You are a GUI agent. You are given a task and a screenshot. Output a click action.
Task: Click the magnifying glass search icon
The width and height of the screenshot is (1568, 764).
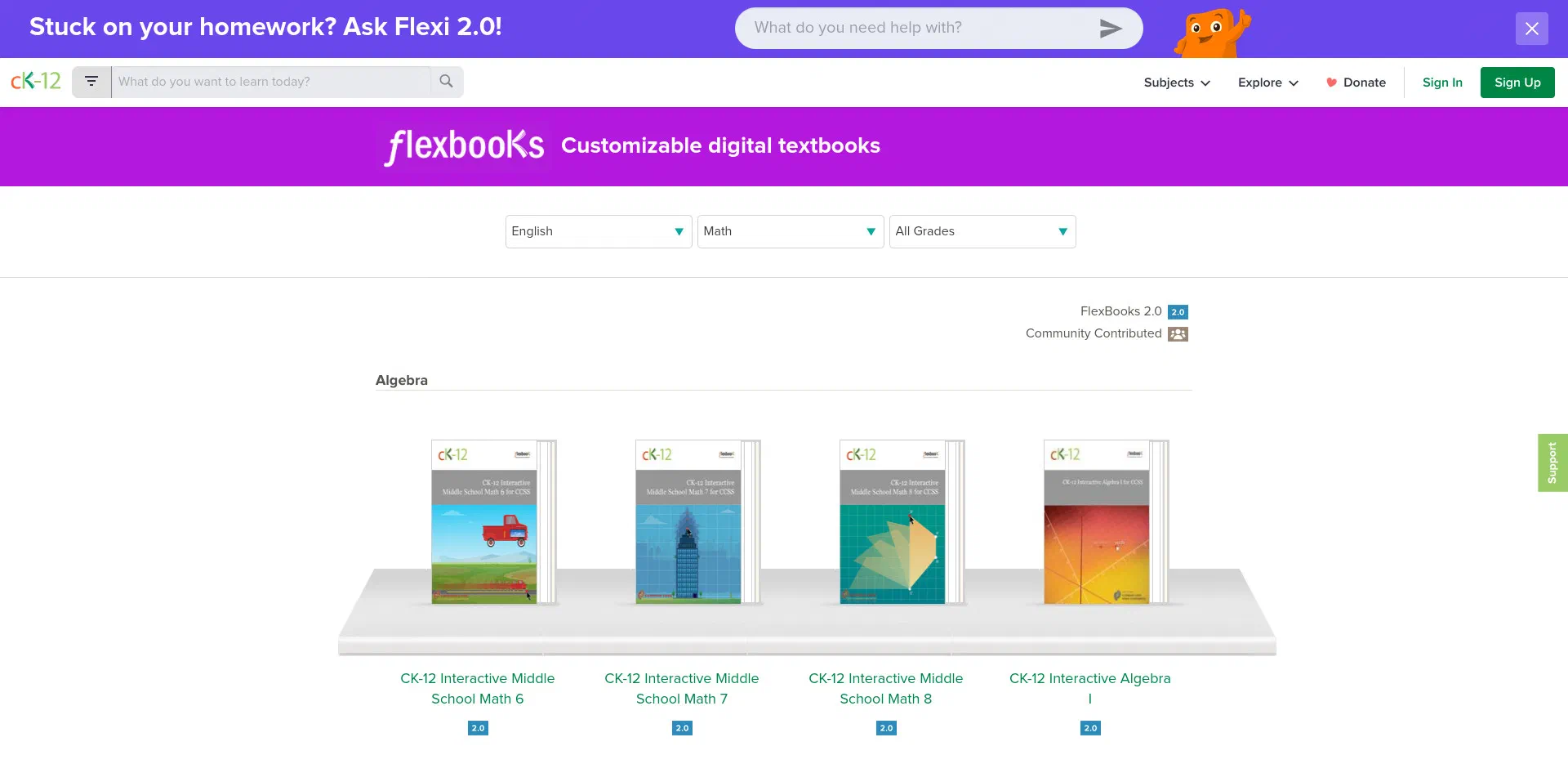(x=446, y=82)
